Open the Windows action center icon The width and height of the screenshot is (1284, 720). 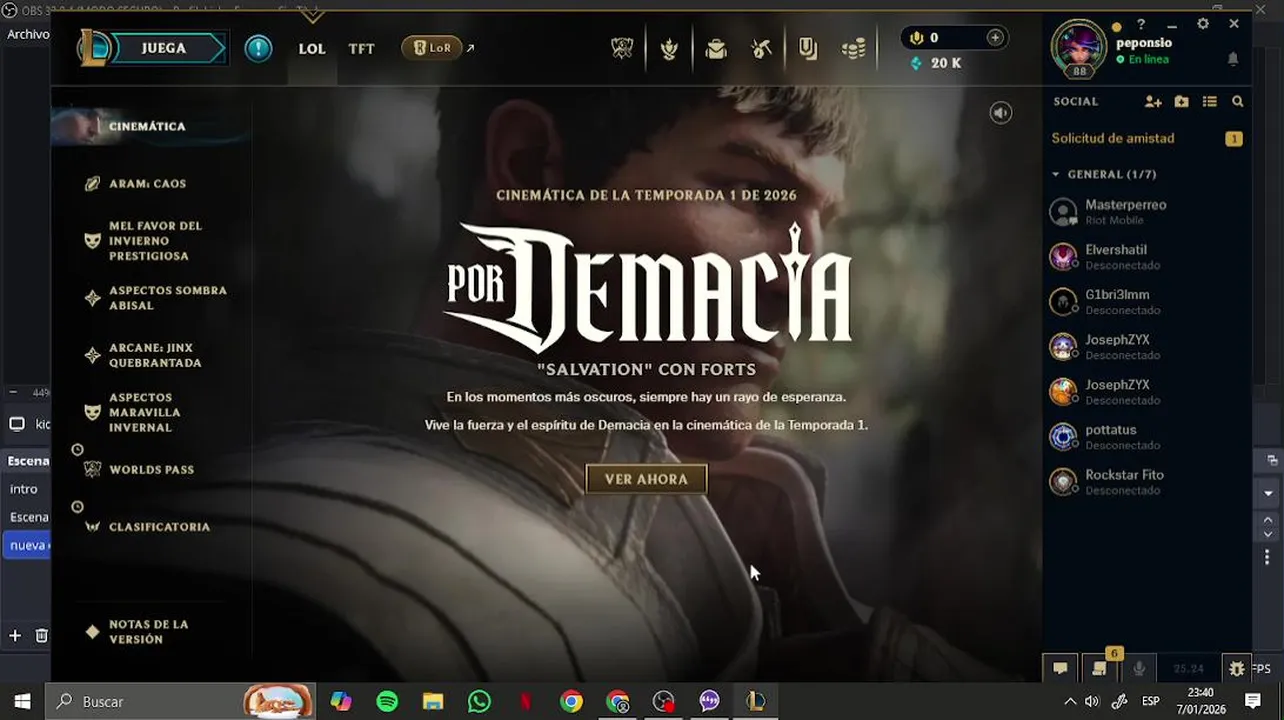1253,702
